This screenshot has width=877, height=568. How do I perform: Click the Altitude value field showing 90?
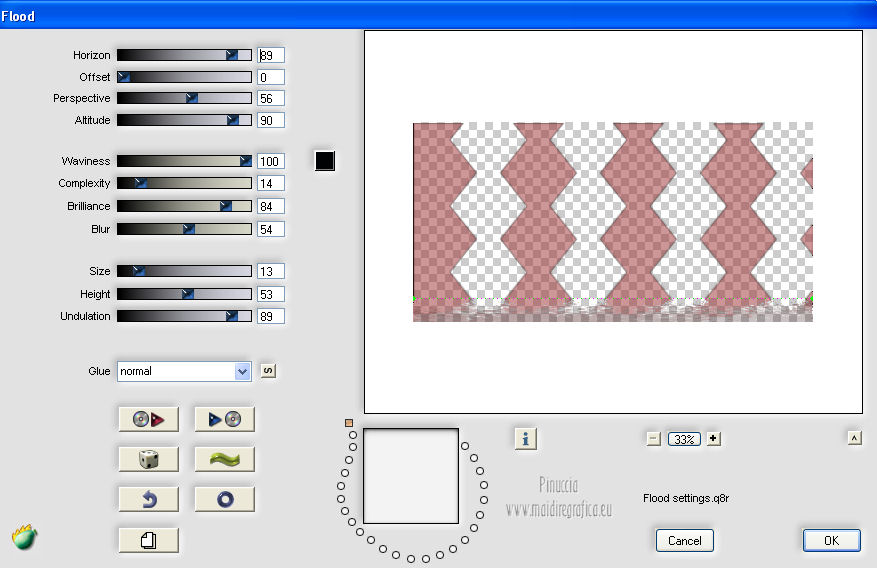[271, 120]
